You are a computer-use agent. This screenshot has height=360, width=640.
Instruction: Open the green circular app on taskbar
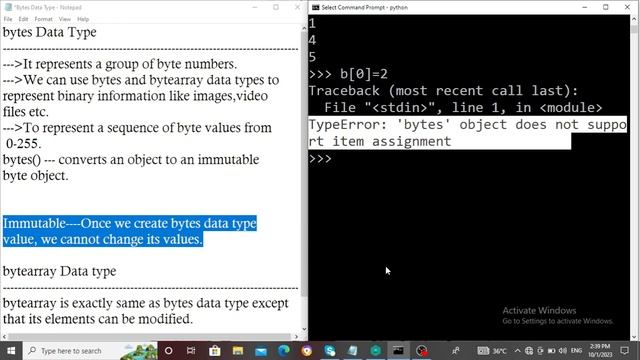click(x=376, y=351)
